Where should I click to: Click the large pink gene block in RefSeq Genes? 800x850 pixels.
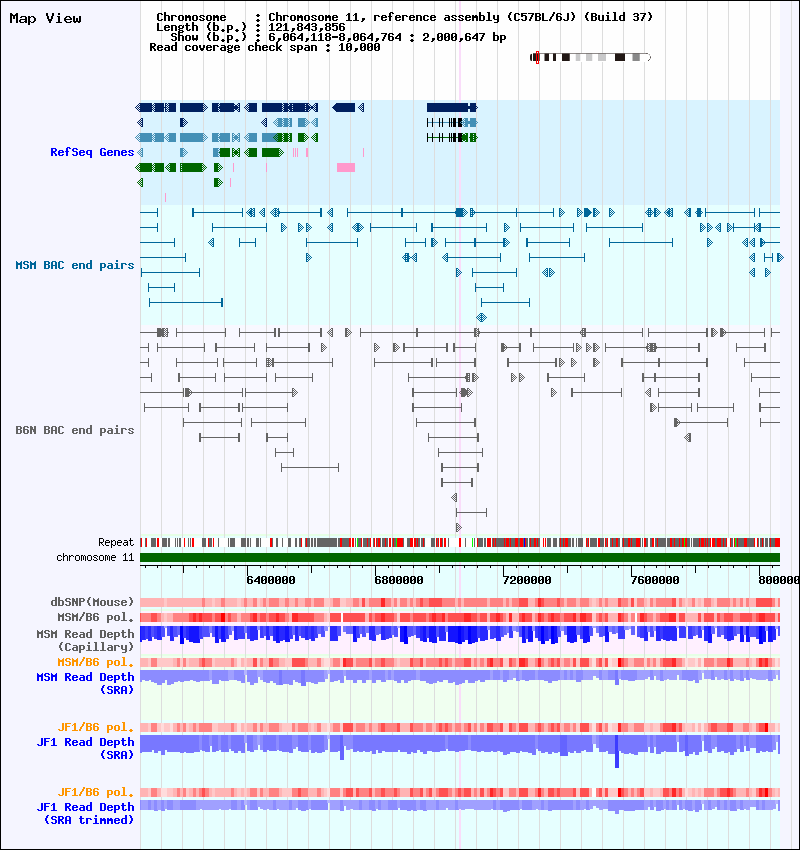pyautogui.click(x=346, y=168)
